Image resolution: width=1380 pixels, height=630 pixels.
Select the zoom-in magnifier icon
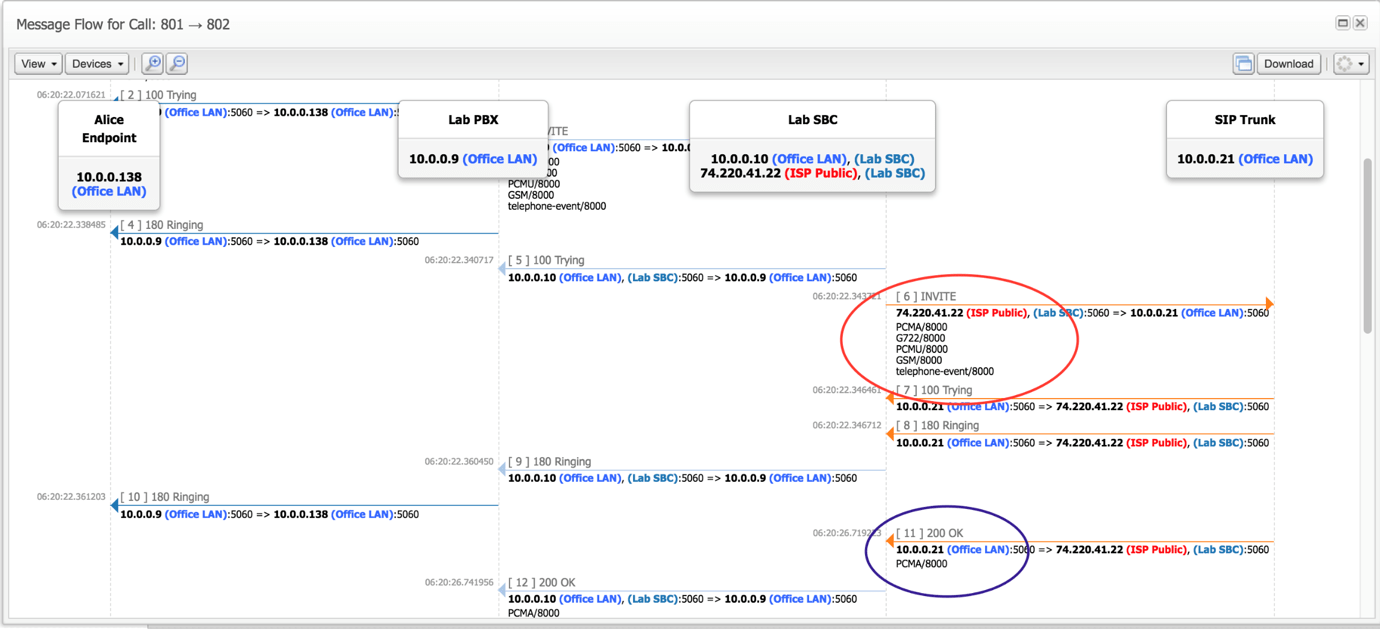pos(153,63)
